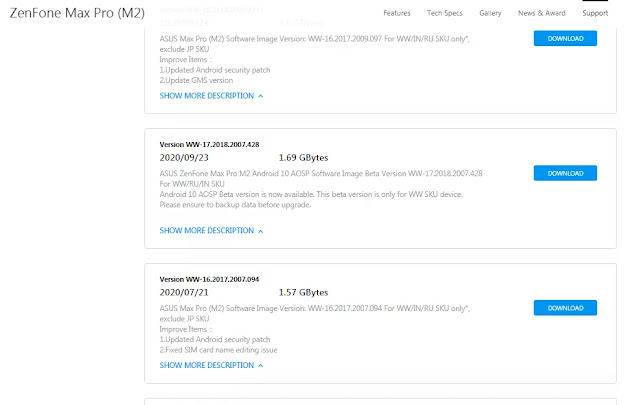
Task: Click the ZenFone Max Pro (M2) title
Action: pos(77,13)
